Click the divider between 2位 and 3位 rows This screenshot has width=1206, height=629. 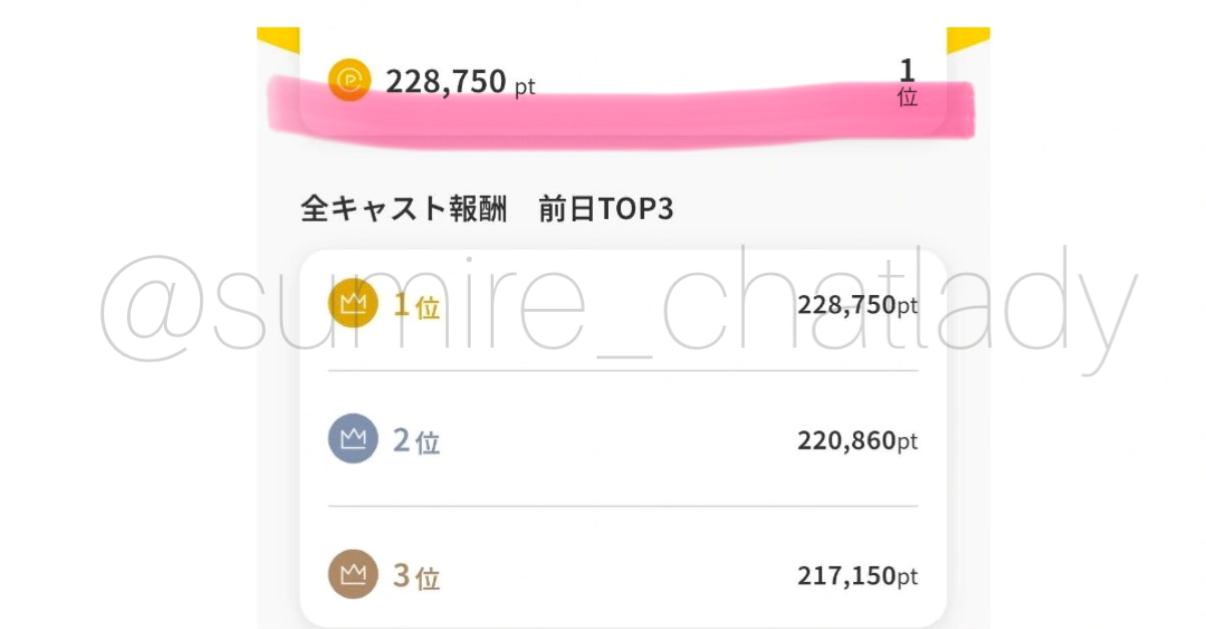coord(623,506)
